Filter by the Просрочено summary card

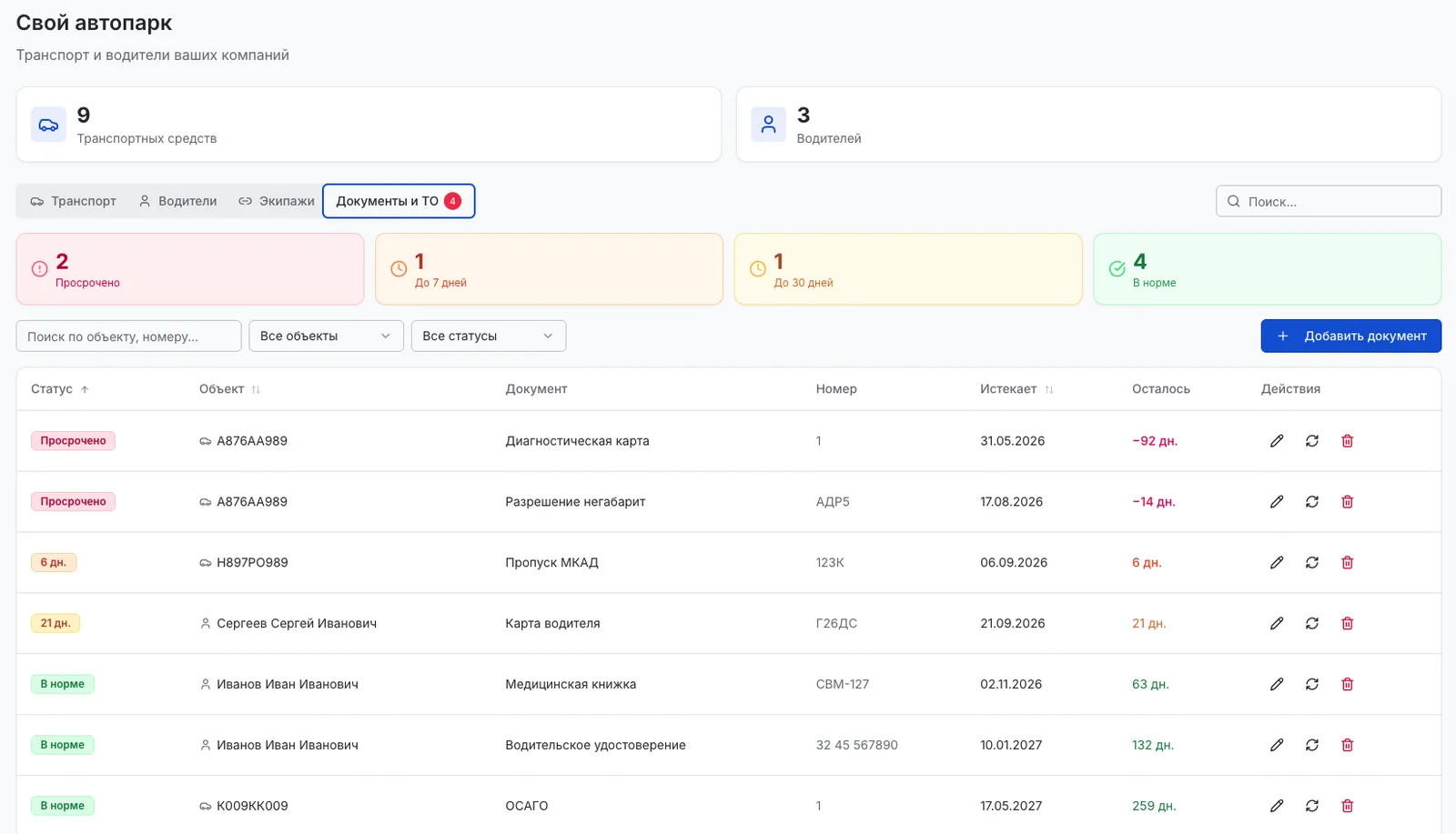pyautogui.click(x=190, y=269)
